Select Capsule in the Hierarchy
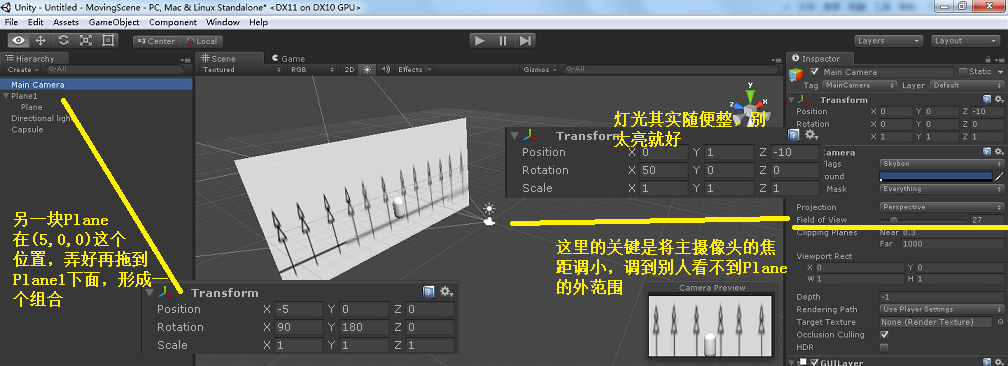This screenshot has width=1008, height=366. point(27,129)
